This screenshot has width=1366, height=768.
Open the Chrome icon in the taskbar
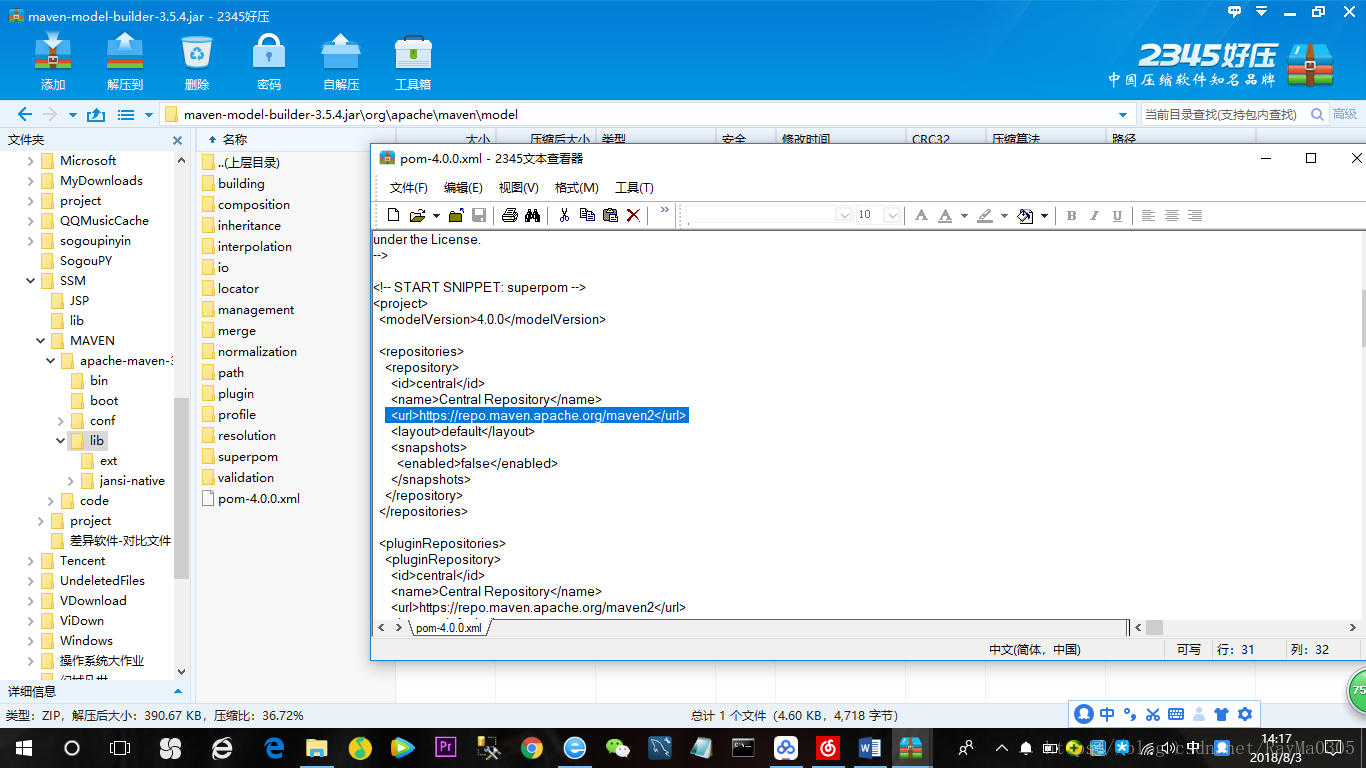coord(531,747)
